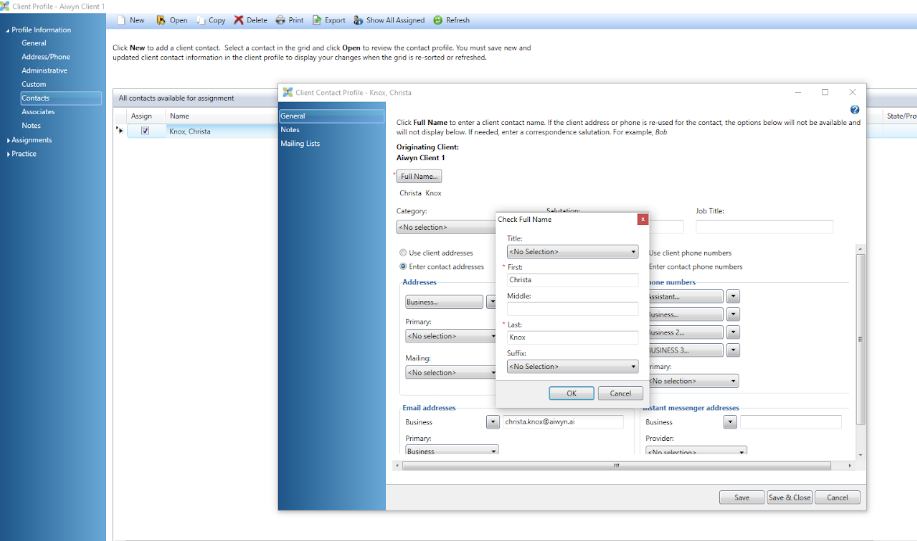Click the First name field
Viewport: 917px width, 541px height.
point(572,280)
